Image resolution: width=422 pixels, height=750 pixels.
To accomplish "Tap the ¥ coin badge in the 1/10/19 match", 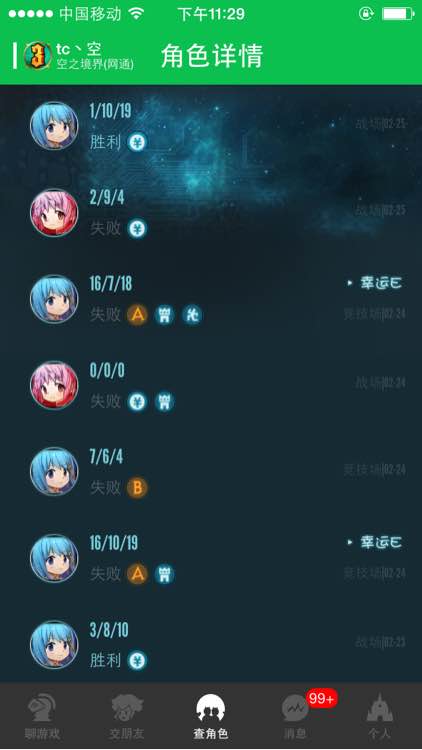I will [x=137, y=142].
